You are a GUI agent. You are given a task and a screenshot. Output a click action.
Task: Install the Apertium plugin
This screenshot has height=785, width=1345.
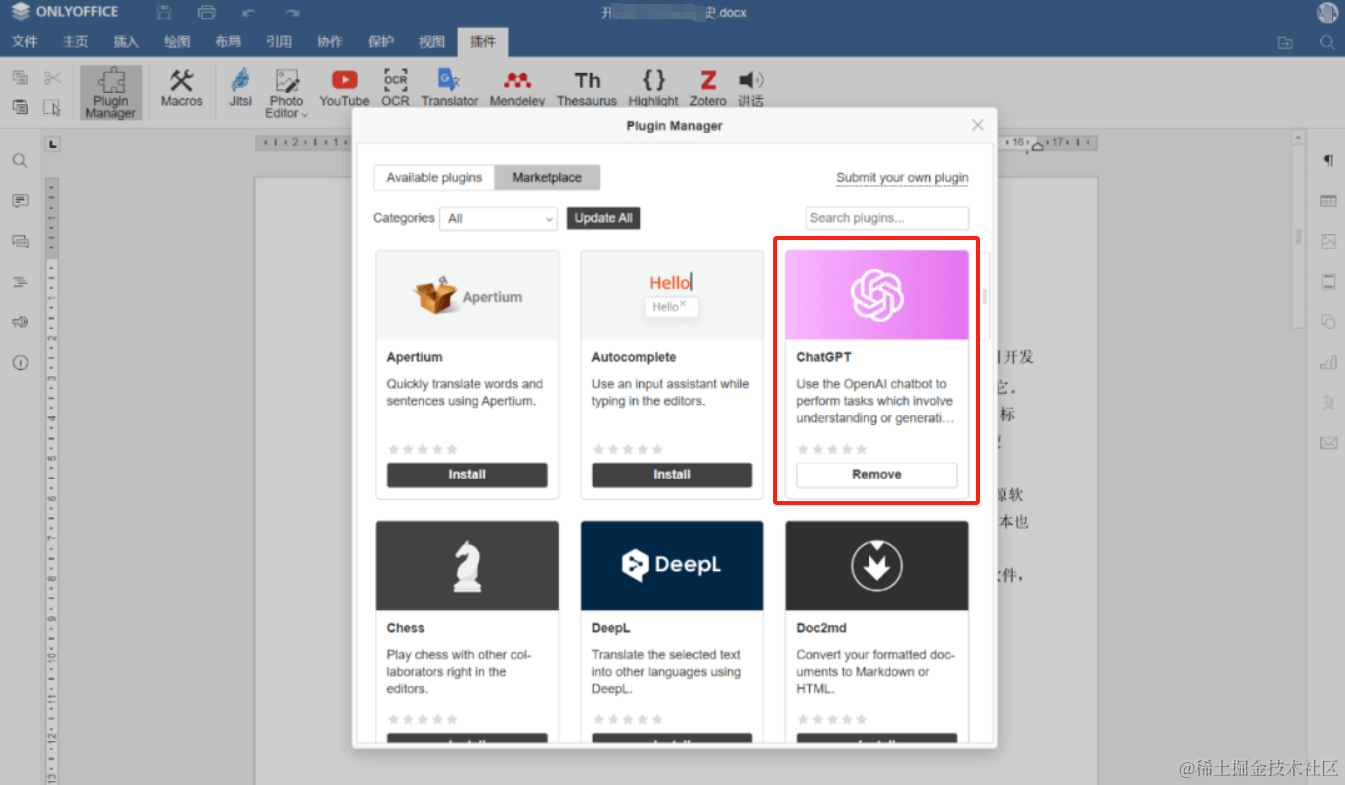point(467,475)
